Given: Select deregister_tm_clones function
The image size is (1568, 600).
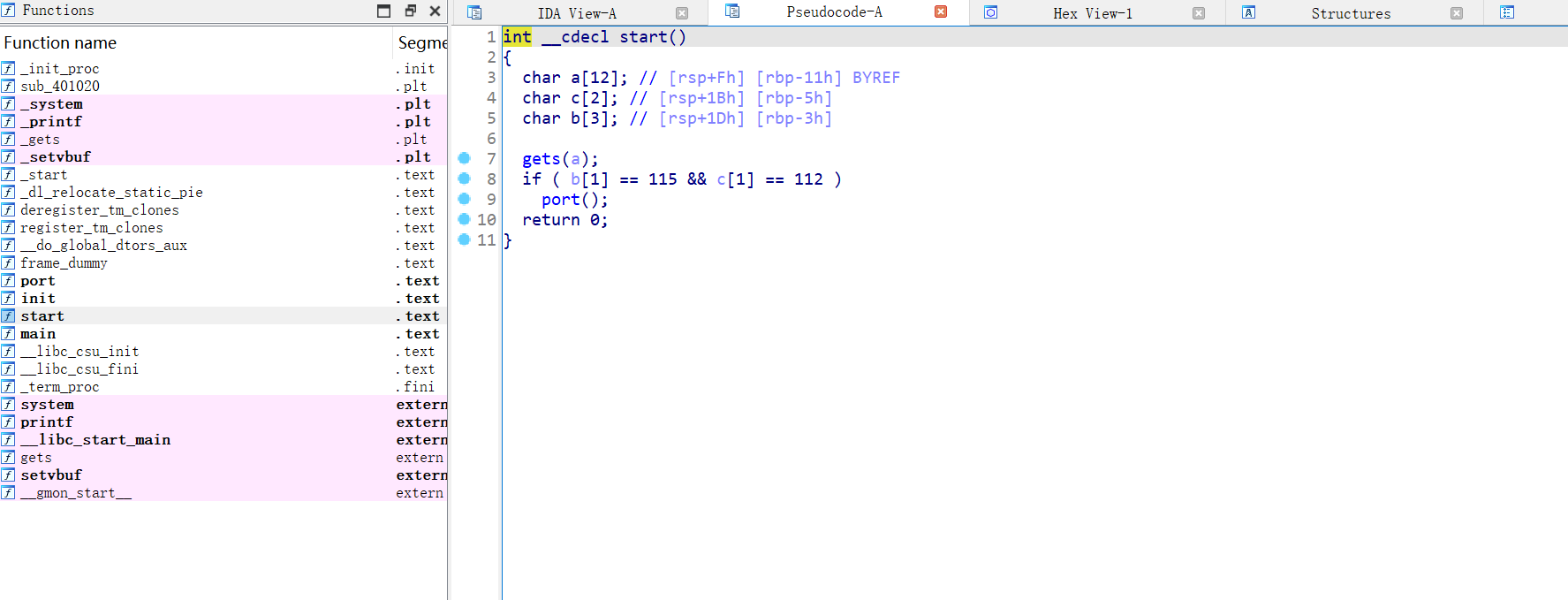Looking at the screenshot, I should click(x=223, y=209).
